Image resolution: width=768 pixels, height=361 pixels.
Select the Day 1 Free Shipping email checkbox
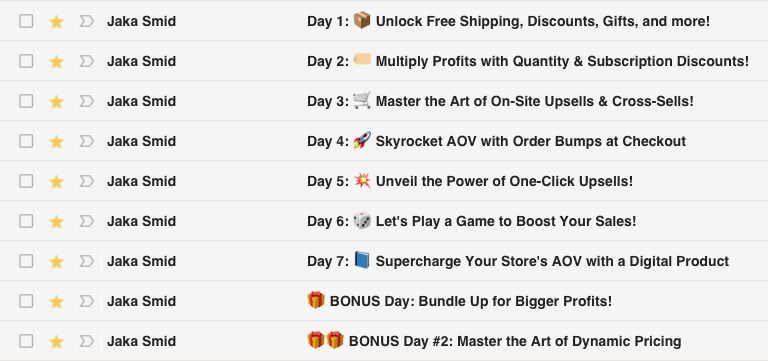tap(26, 21)
